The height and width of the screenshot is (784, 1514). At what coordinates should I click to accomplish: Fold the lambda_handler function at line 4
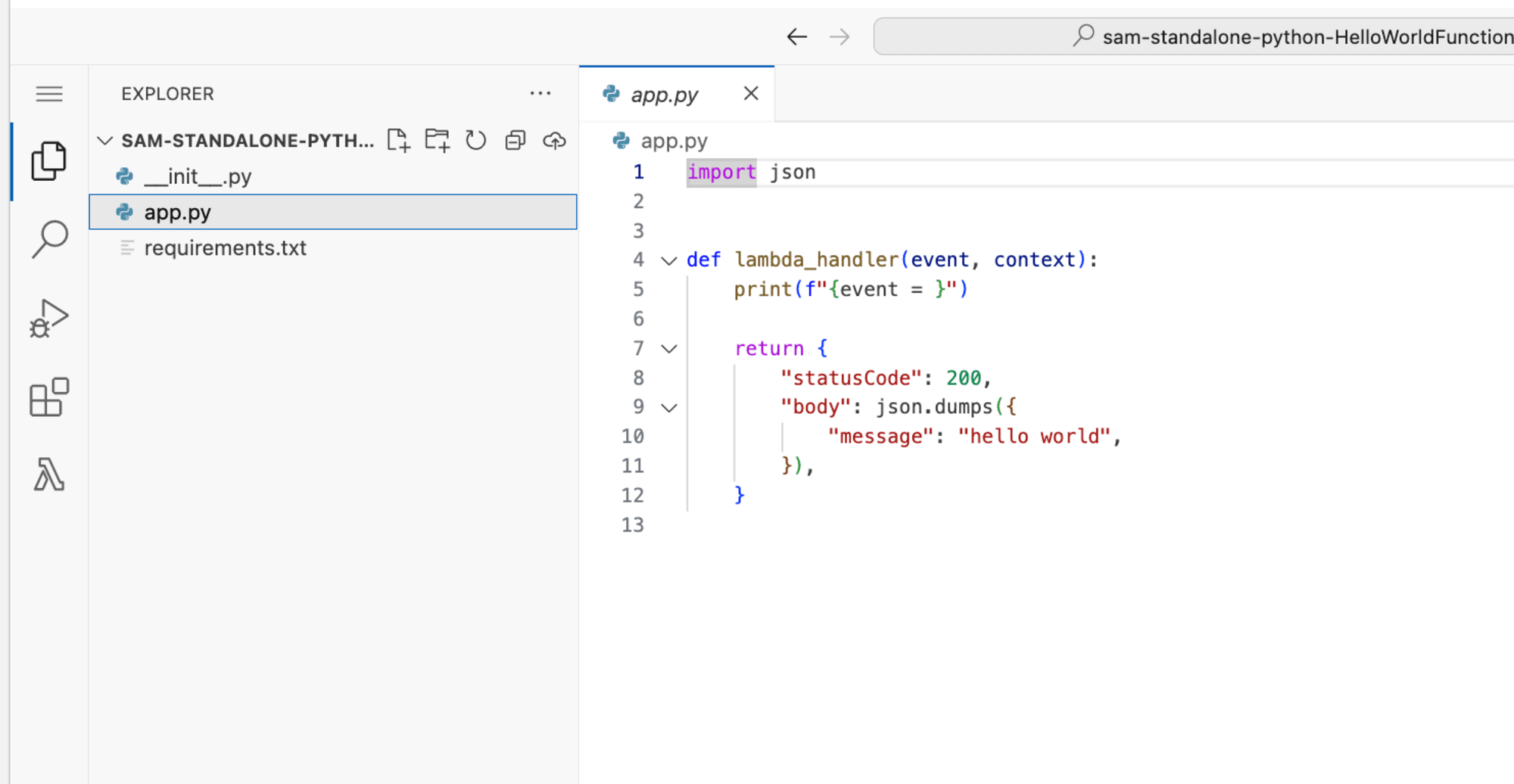[669, 260]
